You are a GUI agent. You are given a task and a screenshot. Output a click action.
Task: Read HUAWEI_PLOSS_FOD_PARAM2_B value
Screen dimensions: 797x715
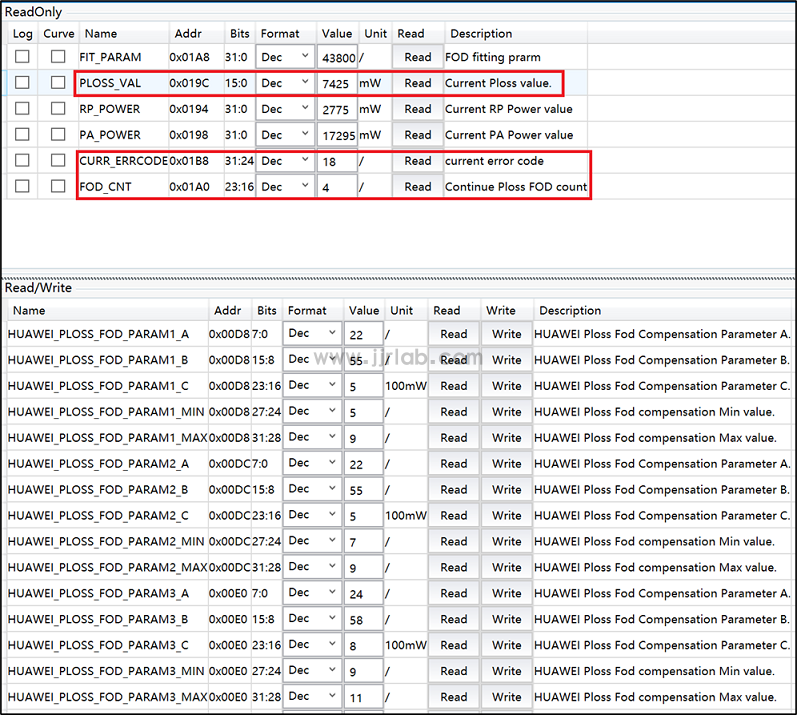[x=453, y=489]
